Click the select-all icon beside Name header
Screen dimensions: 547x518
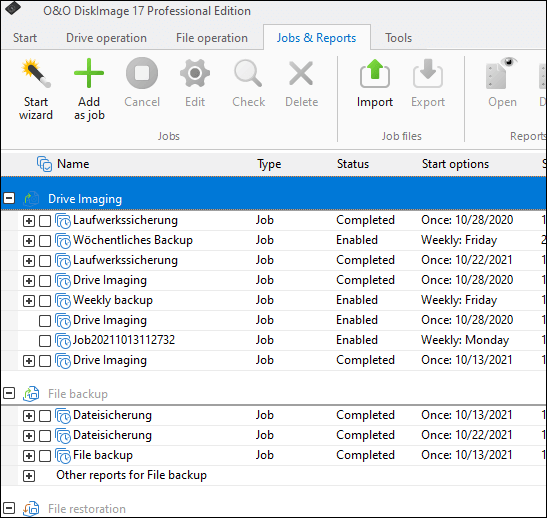[45, 164]
